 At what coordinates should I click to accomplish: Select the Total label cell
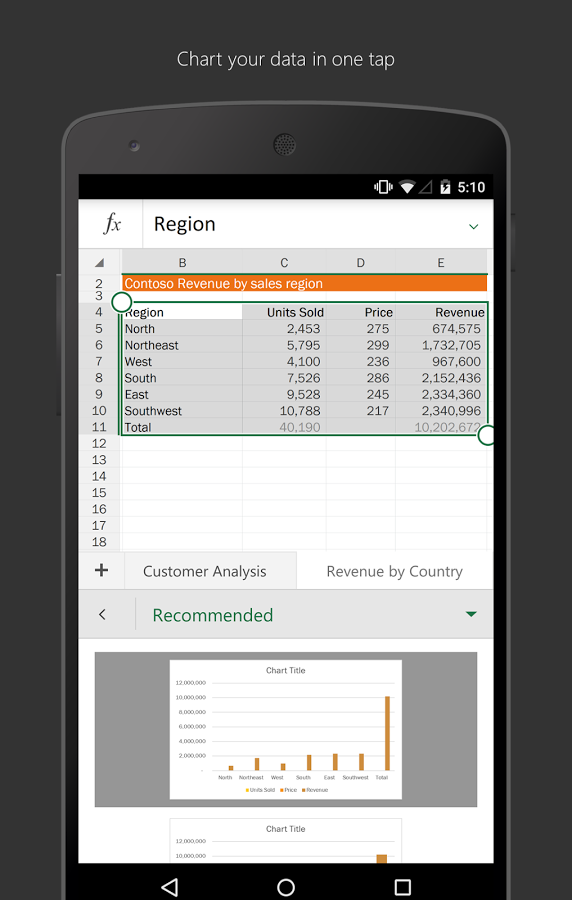coord(182,427)
